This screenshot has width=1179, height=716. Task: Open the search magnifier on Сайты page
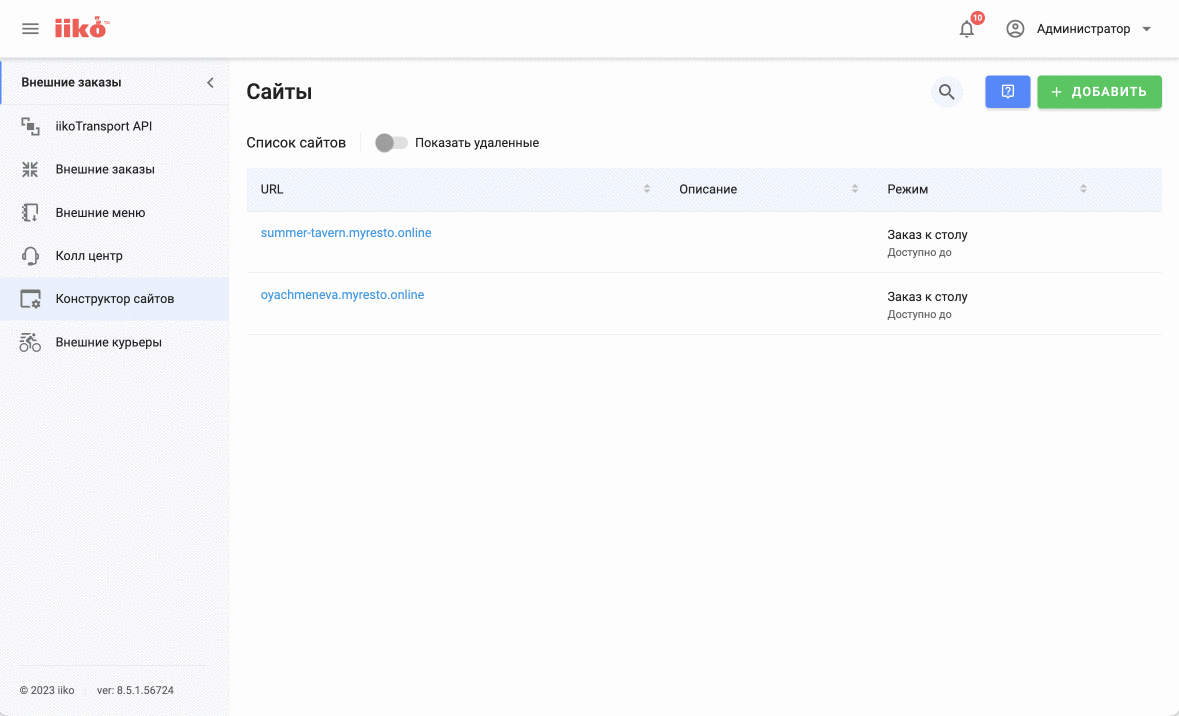click(946, 92)
